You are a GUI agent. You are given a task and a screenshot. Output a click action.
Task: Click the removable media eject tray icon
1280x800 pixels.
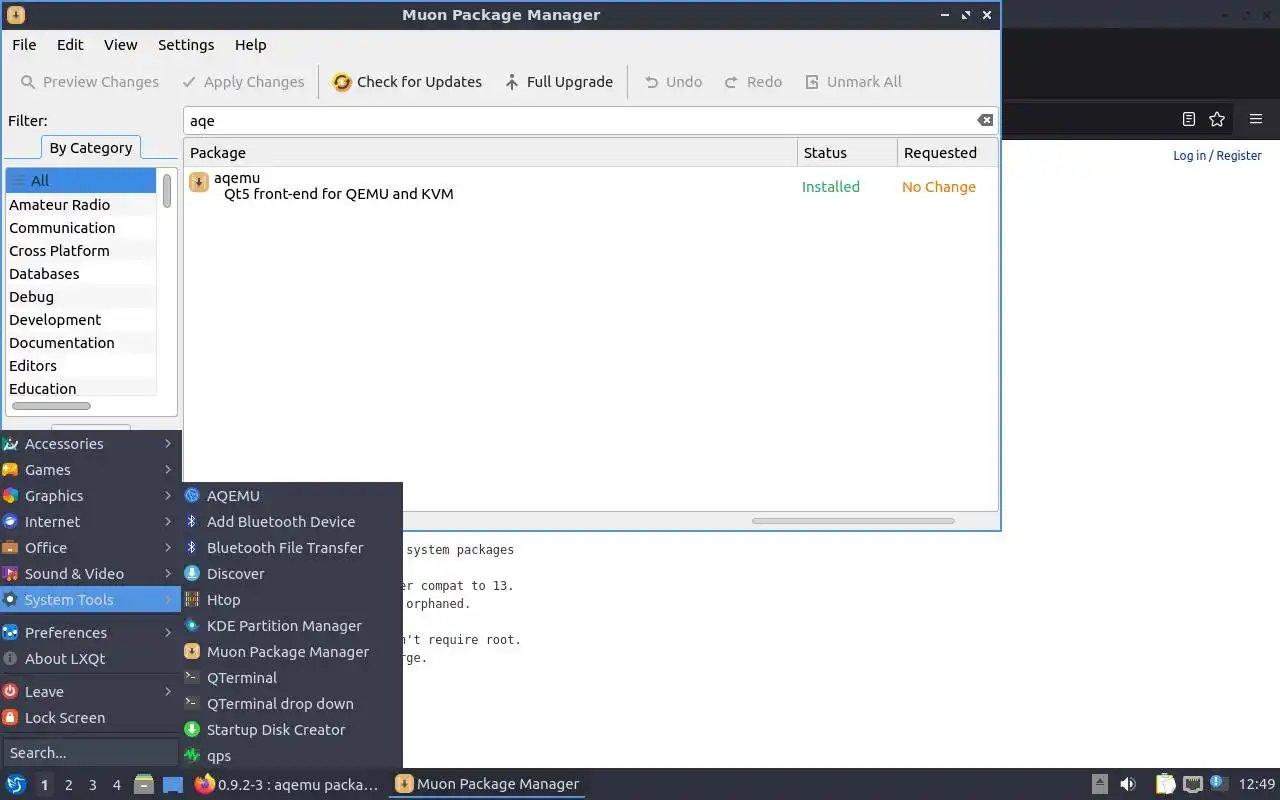(x=1099, y=785)
